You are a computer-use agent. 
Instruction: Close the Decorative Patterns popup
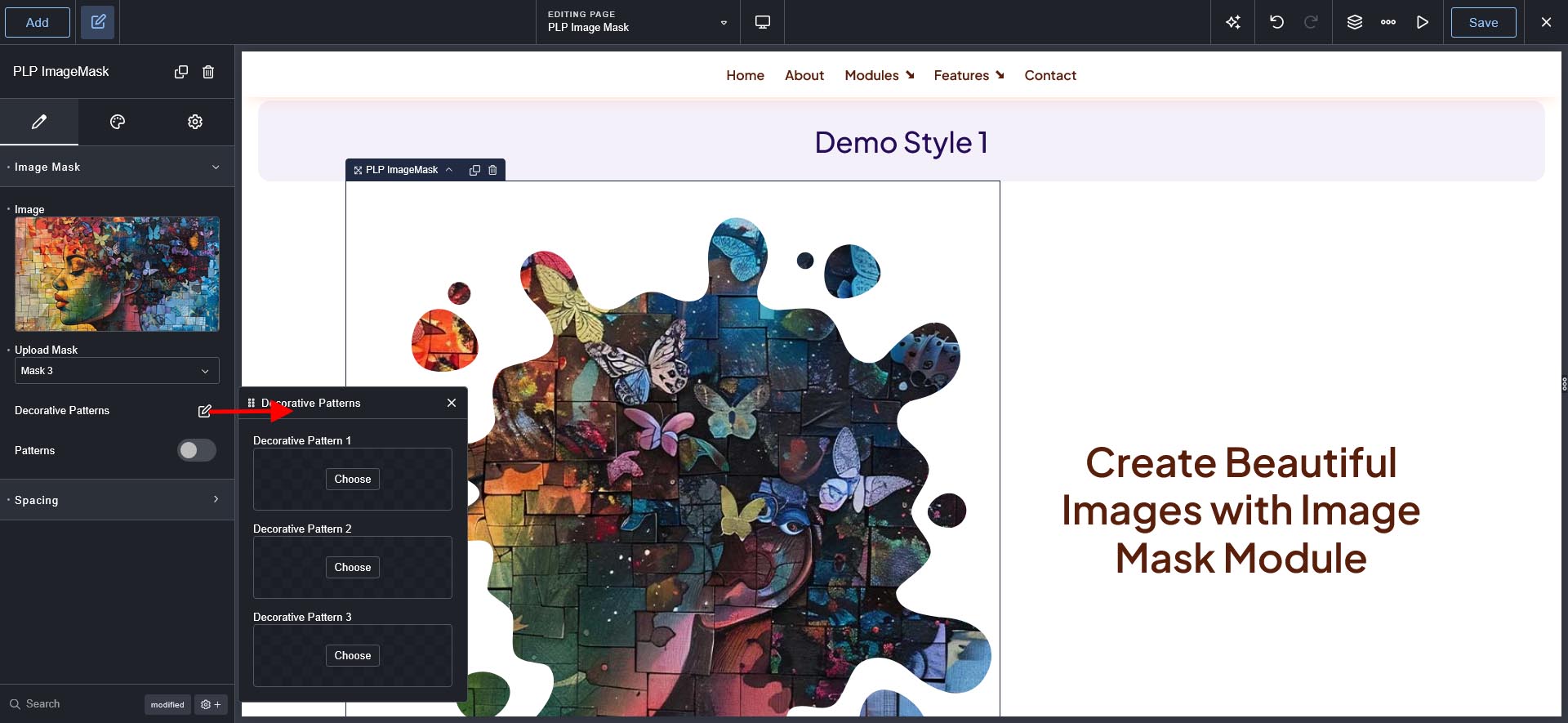[452, 403]
